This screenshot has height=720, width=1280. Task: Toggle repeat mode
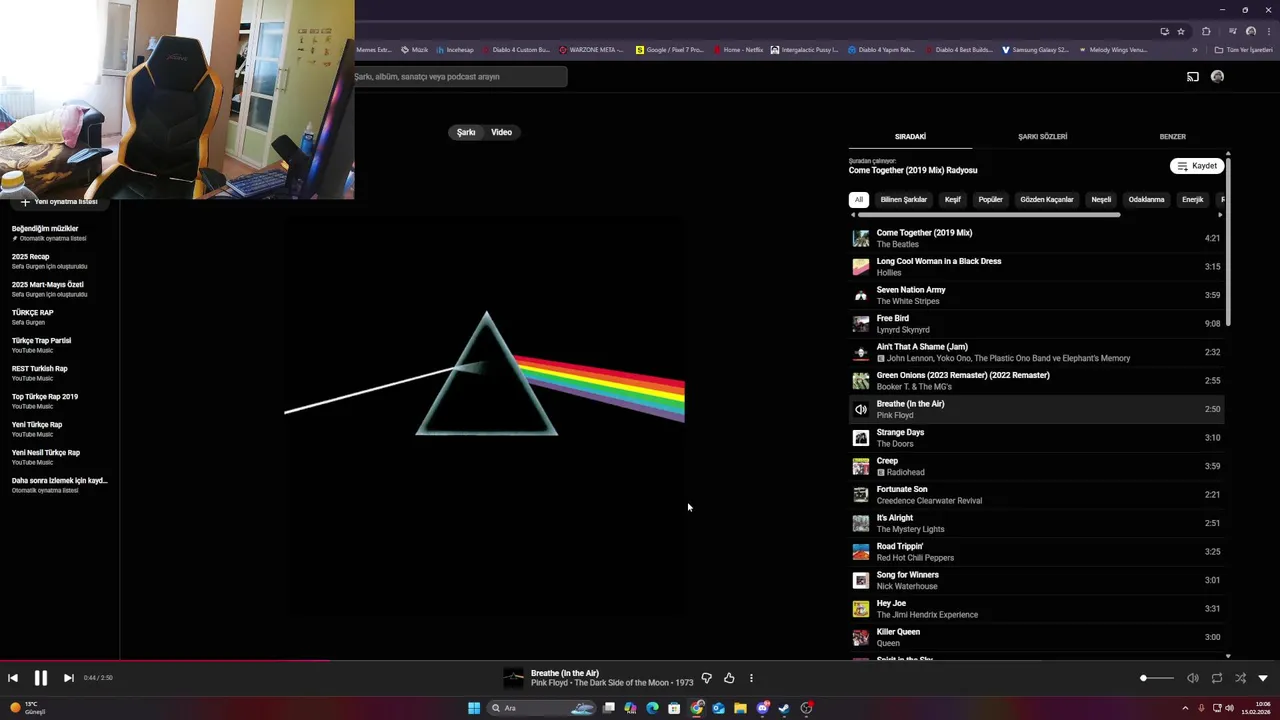coord(1217,678)
